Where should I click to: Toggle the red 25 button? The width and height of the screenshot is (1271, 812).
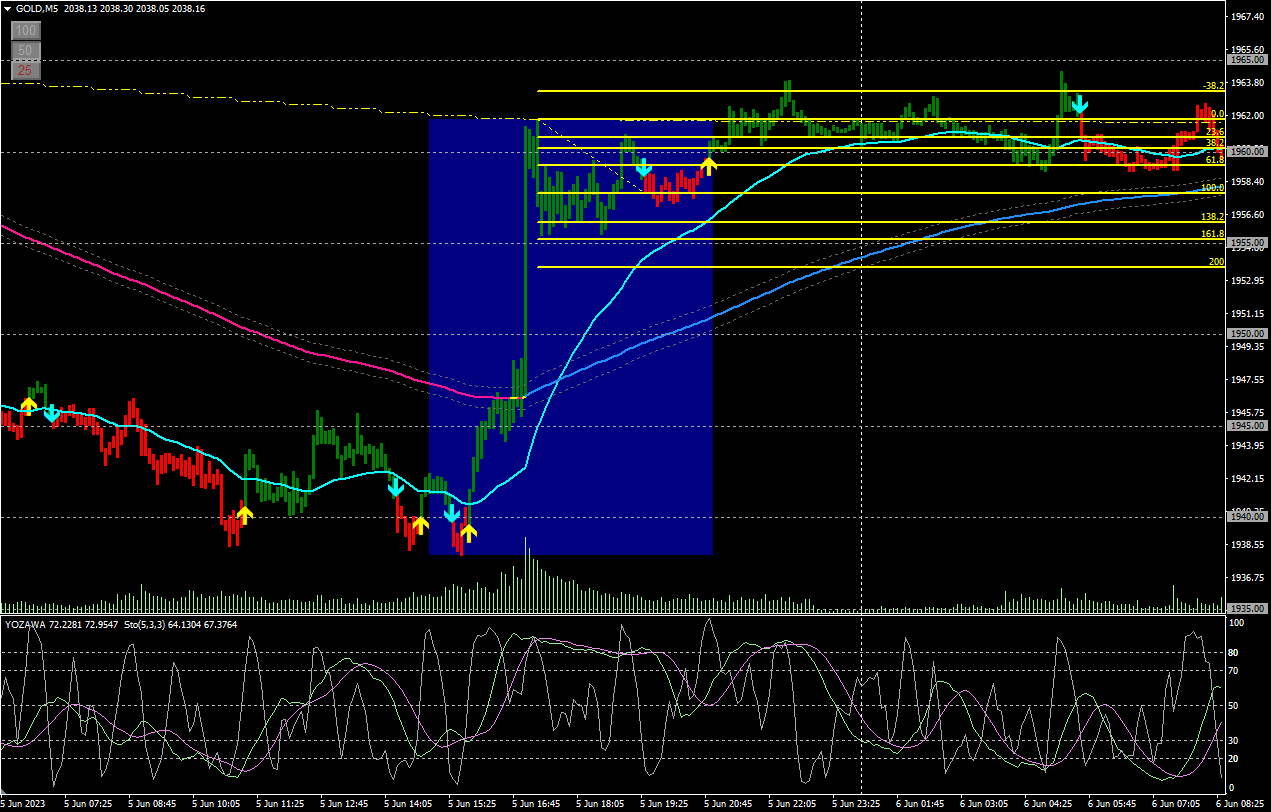pyautogui.click(x=26, y=70)
